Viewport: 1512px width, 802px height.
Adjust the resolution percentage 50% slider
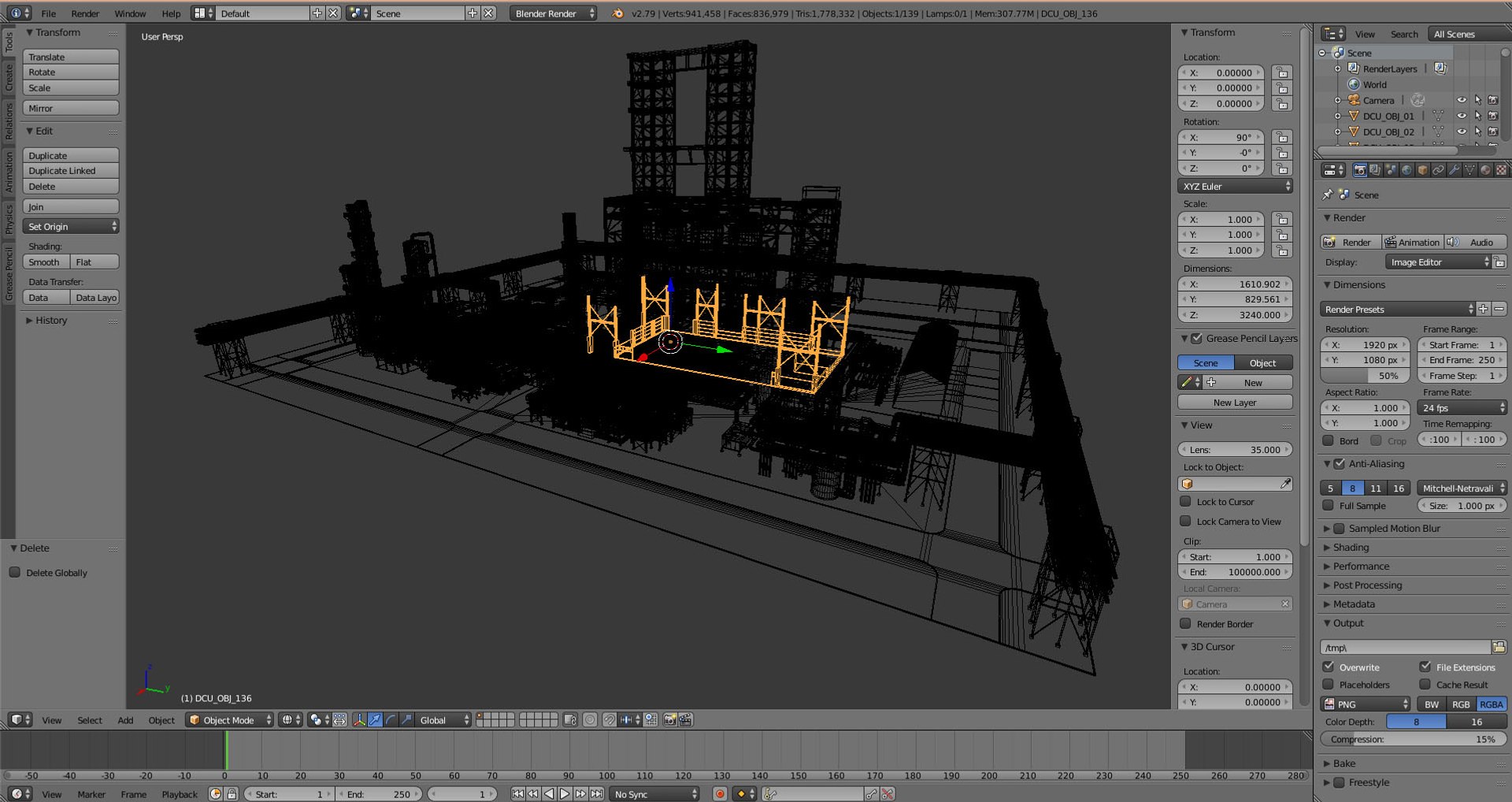coord(1366,376)
